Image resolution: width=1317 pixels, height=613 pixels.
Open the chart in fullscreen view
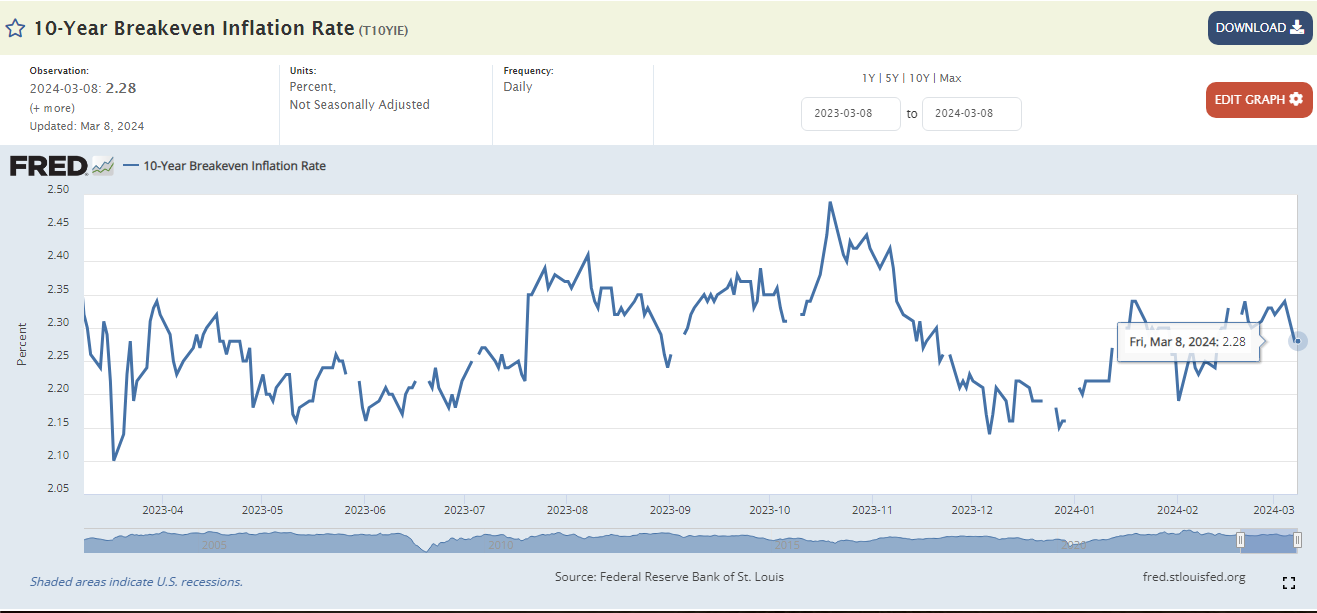click(x=1288, y=583)
